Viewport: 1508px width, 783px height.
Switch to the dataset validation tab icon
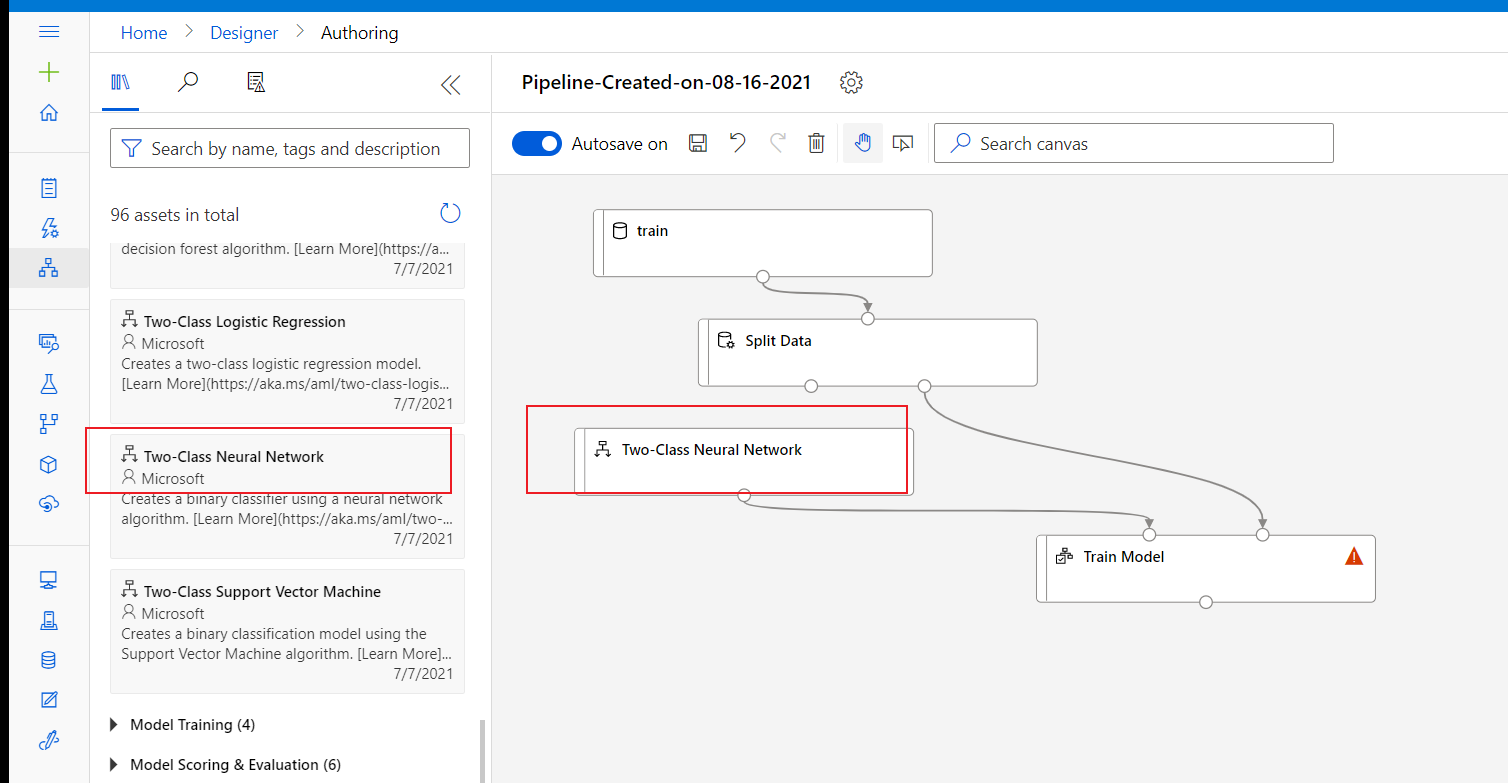(x=256, y=83)
